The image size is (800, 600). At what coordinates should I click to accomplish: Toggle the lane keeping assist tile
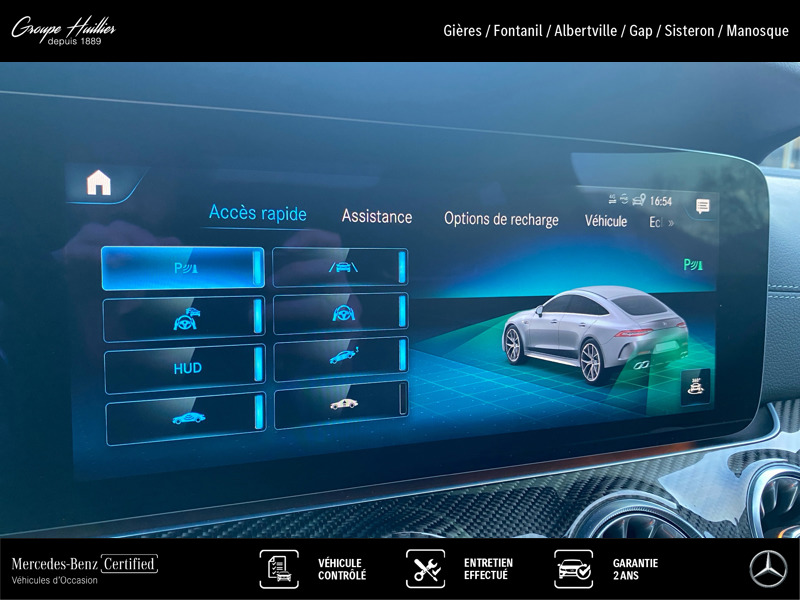(340, 267)
